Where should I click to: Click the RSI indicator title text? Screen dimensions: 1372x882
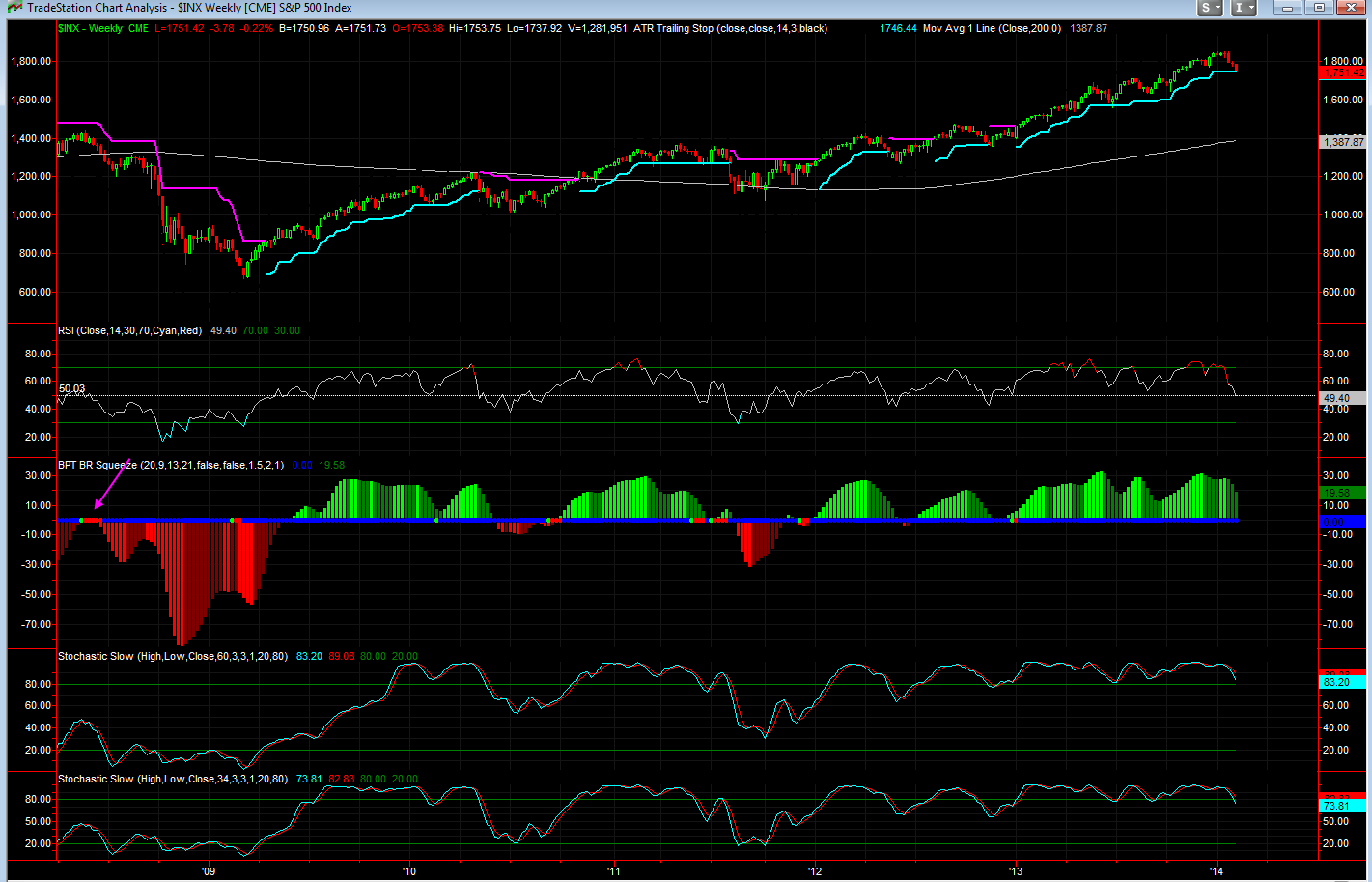(x=129, y=330)
